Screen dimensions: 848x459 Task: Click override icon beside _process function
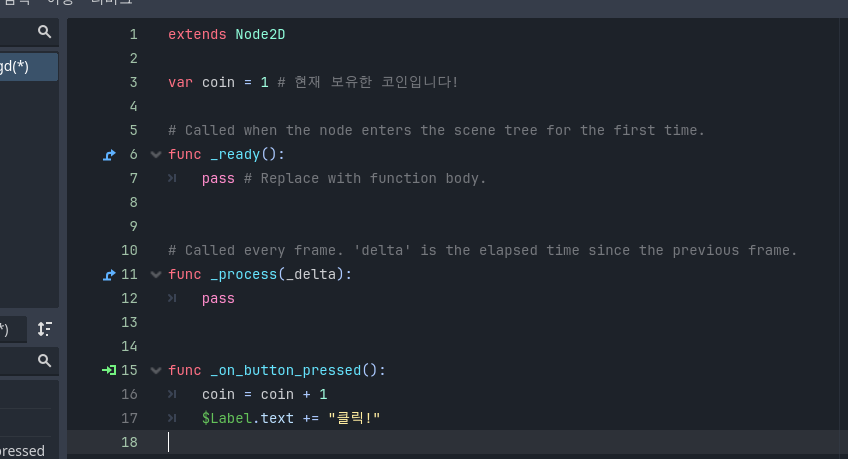pyautogui.click(x=109, y=275)
